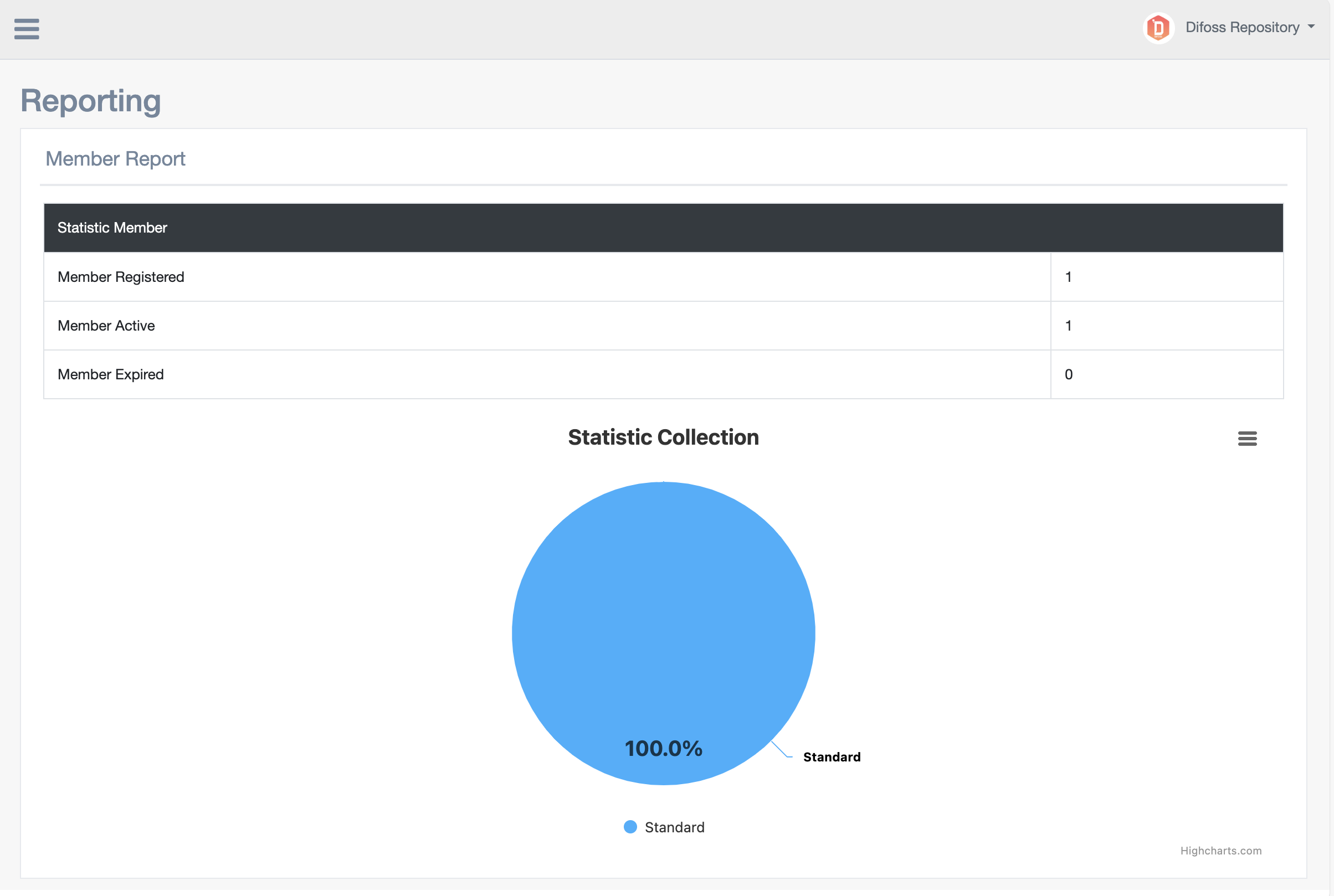The width and height of the screenshot is (1334, 896).
Task: Click the 100.0% pie data label
Action: [663, 748]
